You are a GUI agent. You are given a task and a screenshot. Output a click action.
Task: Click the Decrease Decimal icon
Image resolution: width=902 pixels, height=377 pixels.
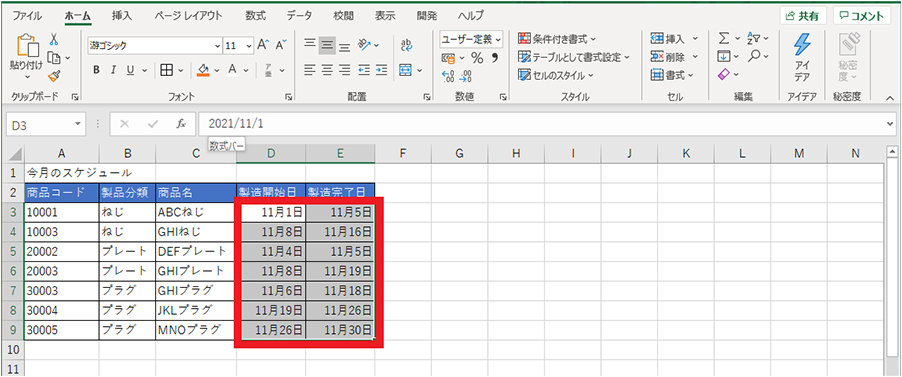[466, 76]
